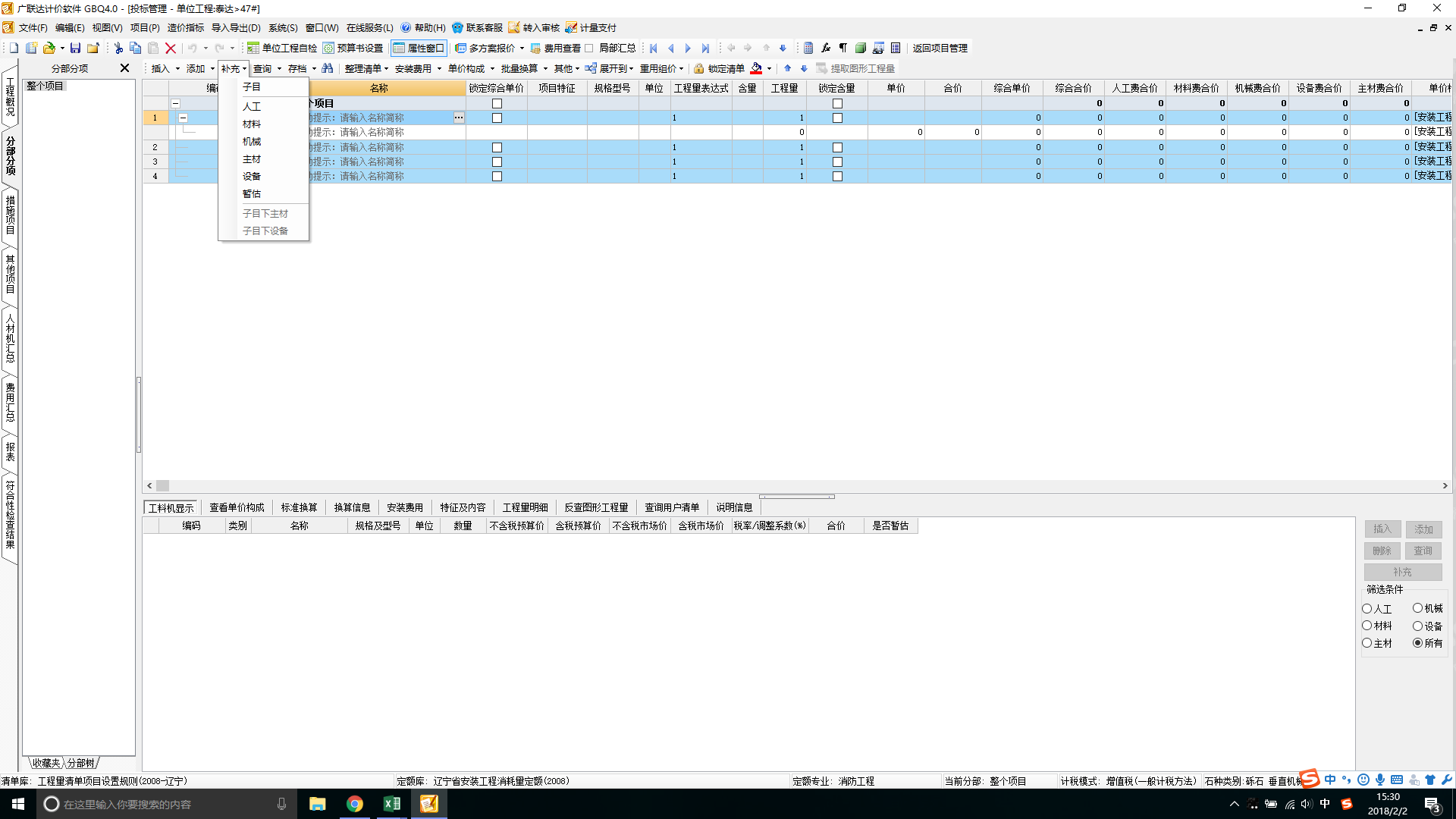Click the Cut (scissors) icon
Viewport: 1456px width, 819px height.
point(118,48)
